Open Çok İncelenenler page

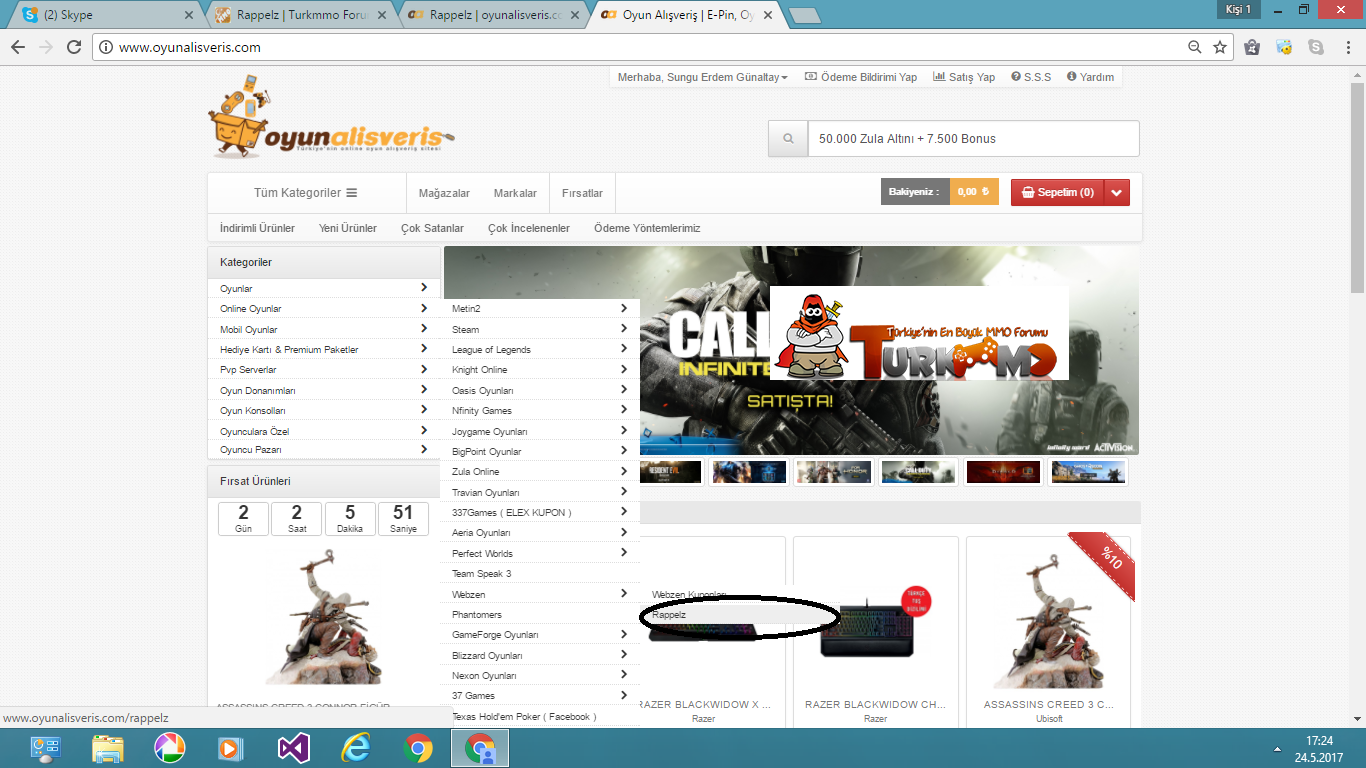pos(529,228)
